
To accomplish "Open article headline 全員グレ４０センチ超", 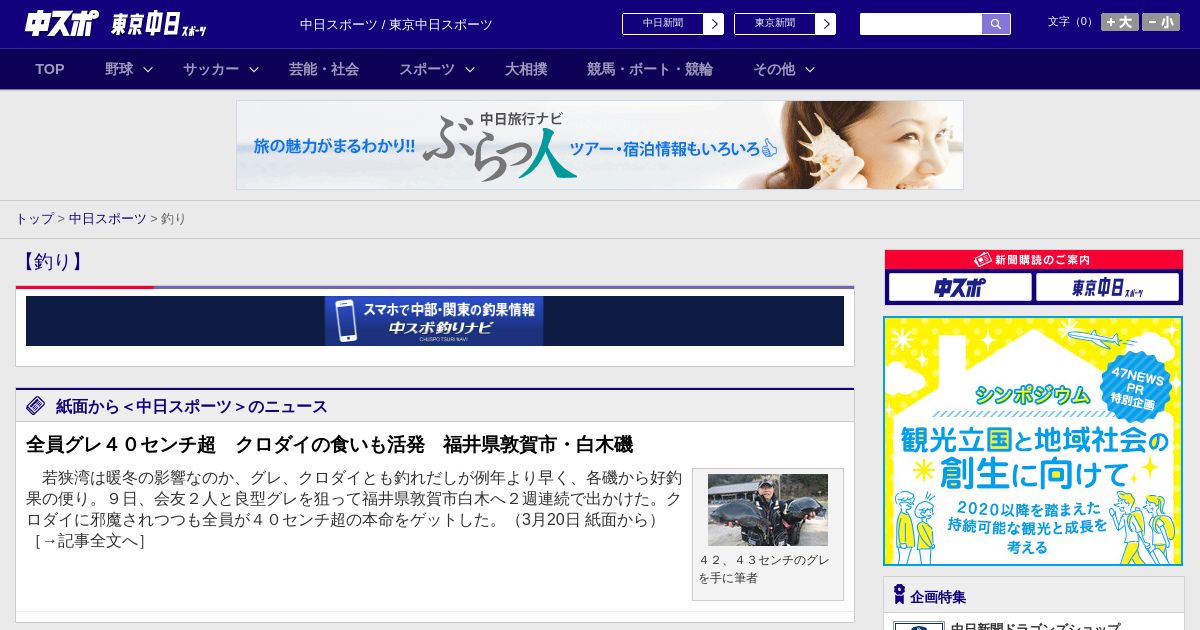I will tap(330, 445).
